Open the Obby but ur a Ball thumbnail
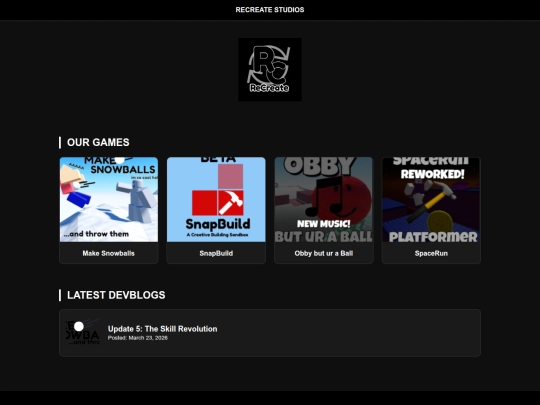 point(324,199)
